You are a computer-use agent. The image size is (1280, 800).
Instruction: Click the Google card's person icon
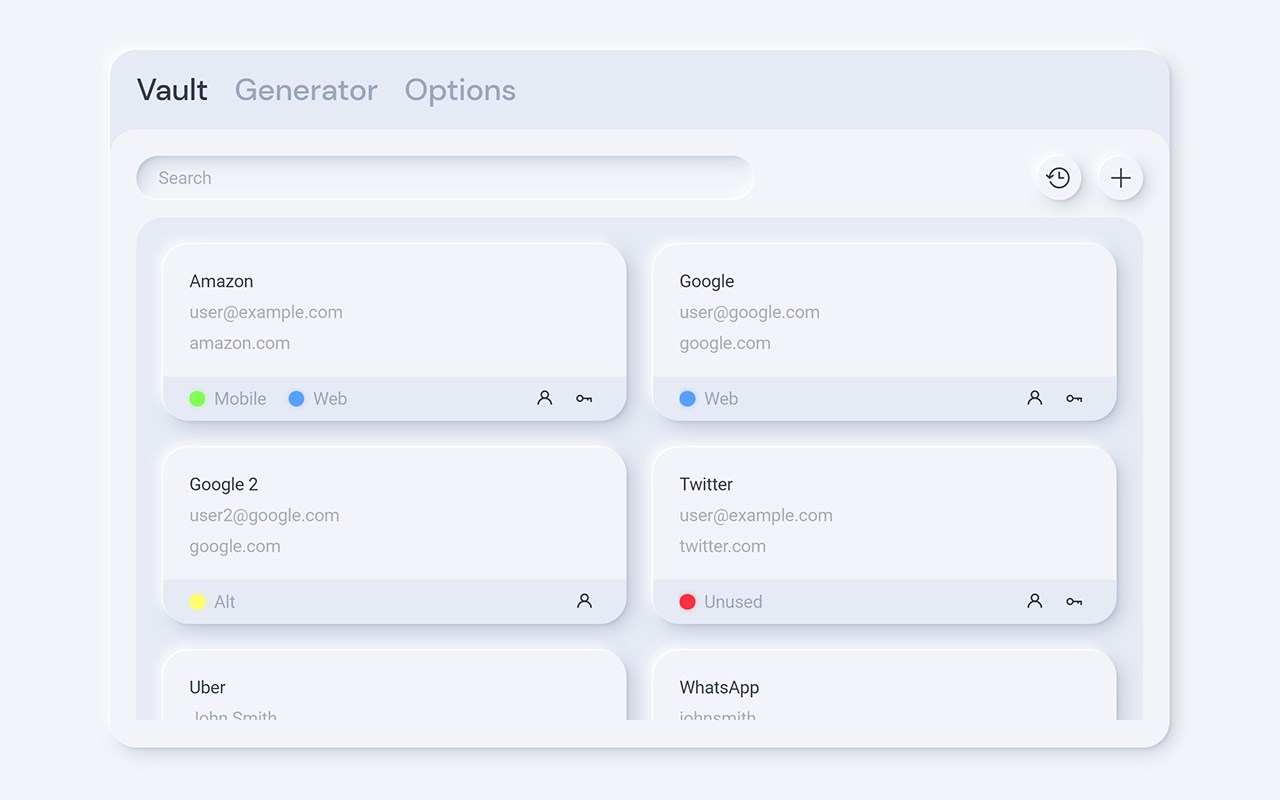[x=1034, y=398]
